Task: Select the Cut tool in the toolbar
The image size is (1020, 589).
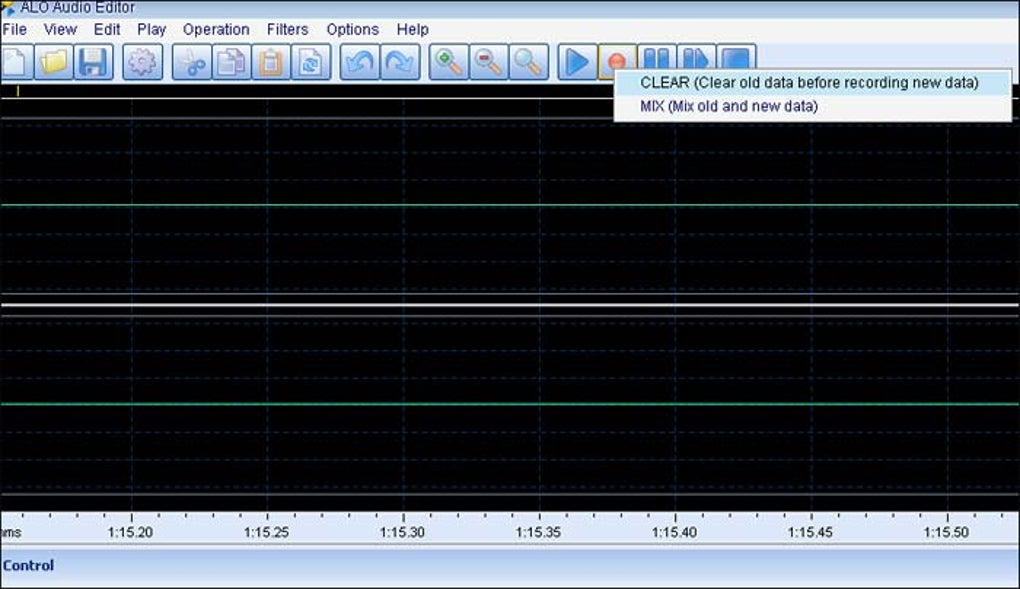Action: coord(192,62)
